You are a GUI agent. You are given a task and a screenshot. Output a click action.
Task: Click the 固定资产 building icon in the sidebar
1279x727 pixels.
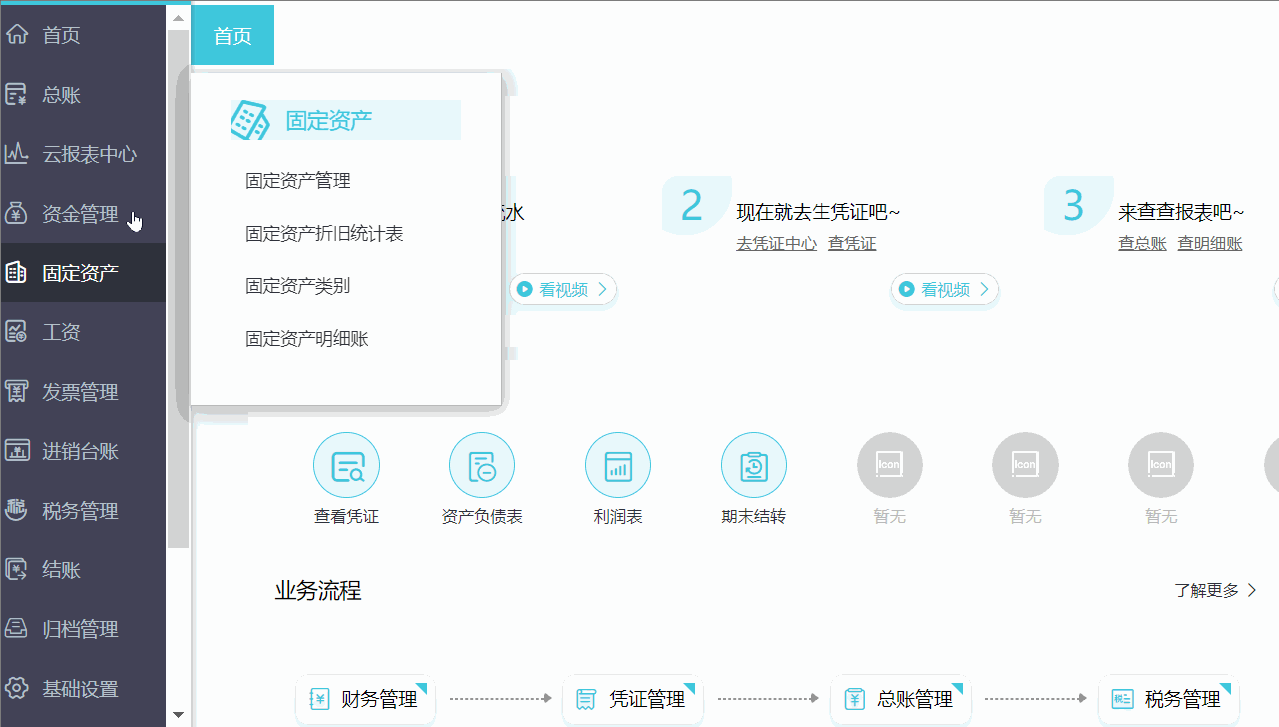click(x=17, y=272)
